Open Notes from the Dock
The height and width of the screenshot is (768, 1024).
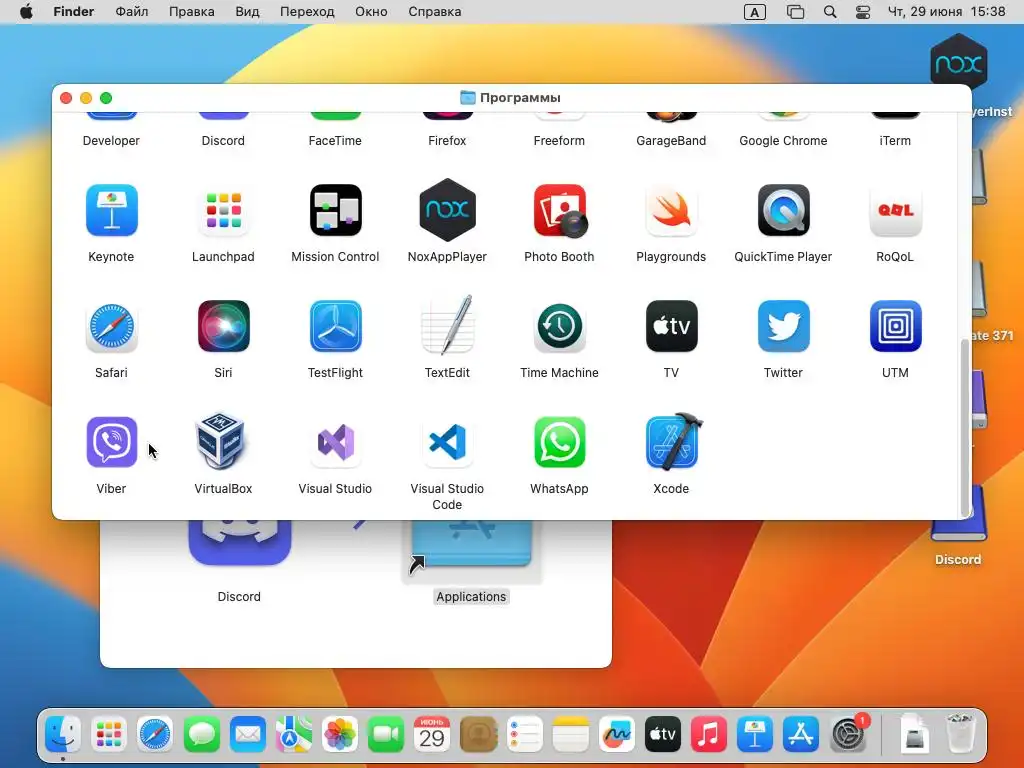click(x=571, y=735)
